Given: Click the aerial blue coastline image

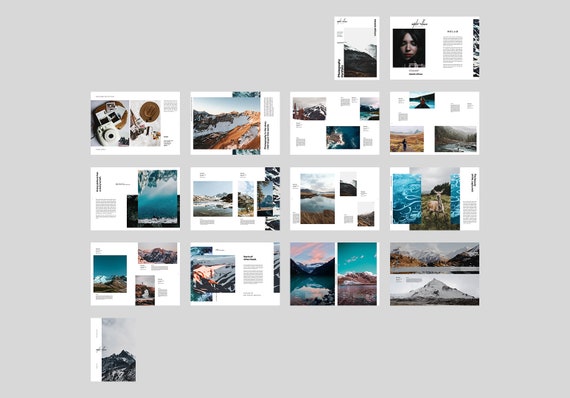Looking at the screenshot, I should (x=343, y=137).
